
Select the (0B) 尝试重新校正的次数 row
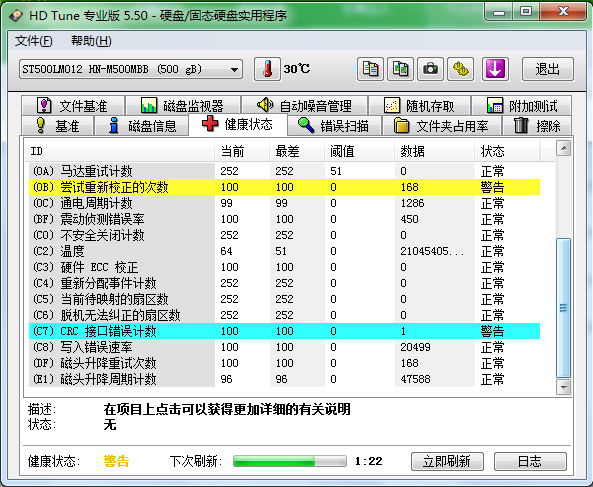coord(284,187)
